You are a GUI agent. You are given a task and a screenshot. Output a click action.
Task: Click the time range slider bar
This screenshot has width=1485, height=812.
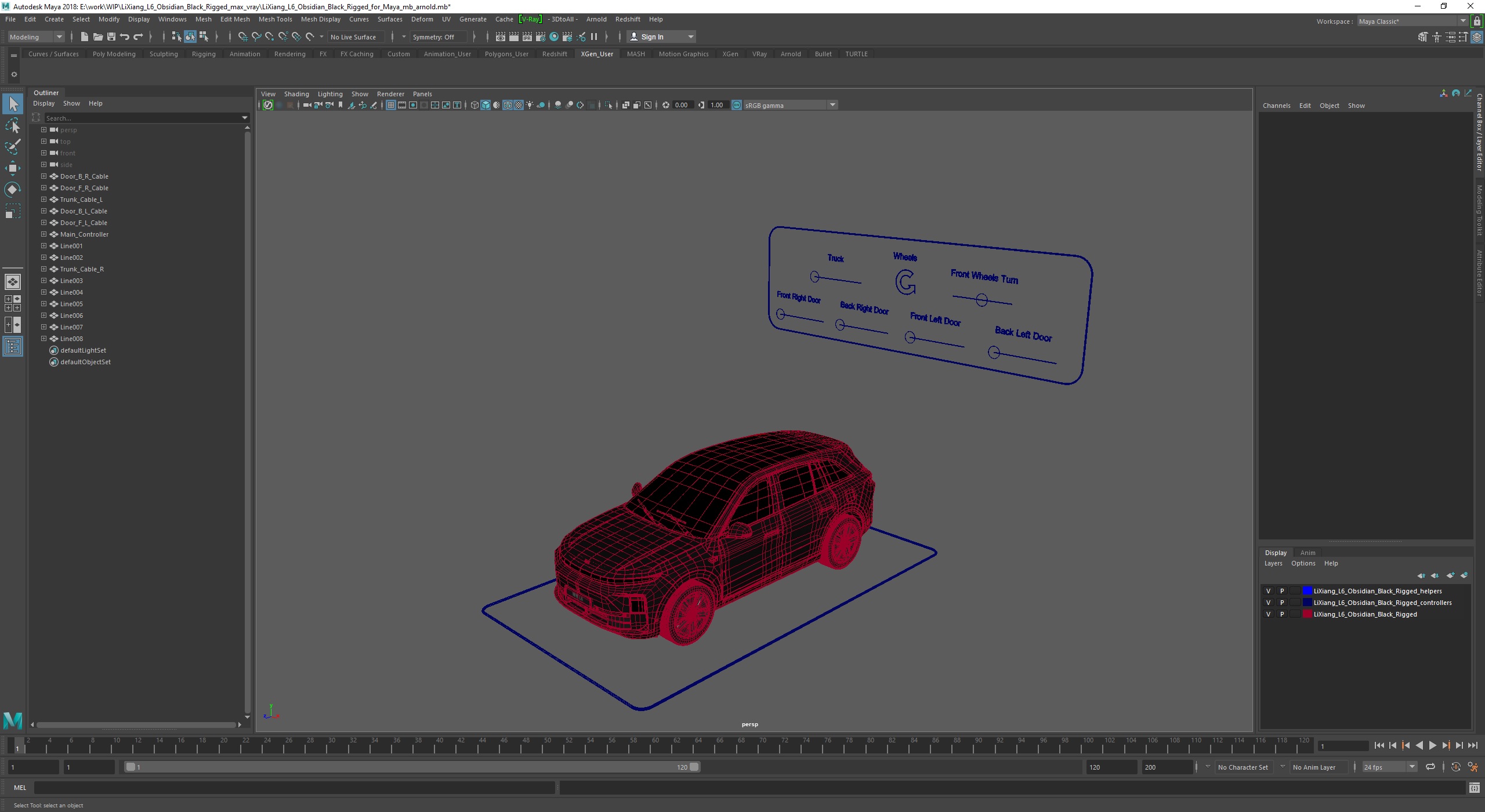click(x=412, y=767)
